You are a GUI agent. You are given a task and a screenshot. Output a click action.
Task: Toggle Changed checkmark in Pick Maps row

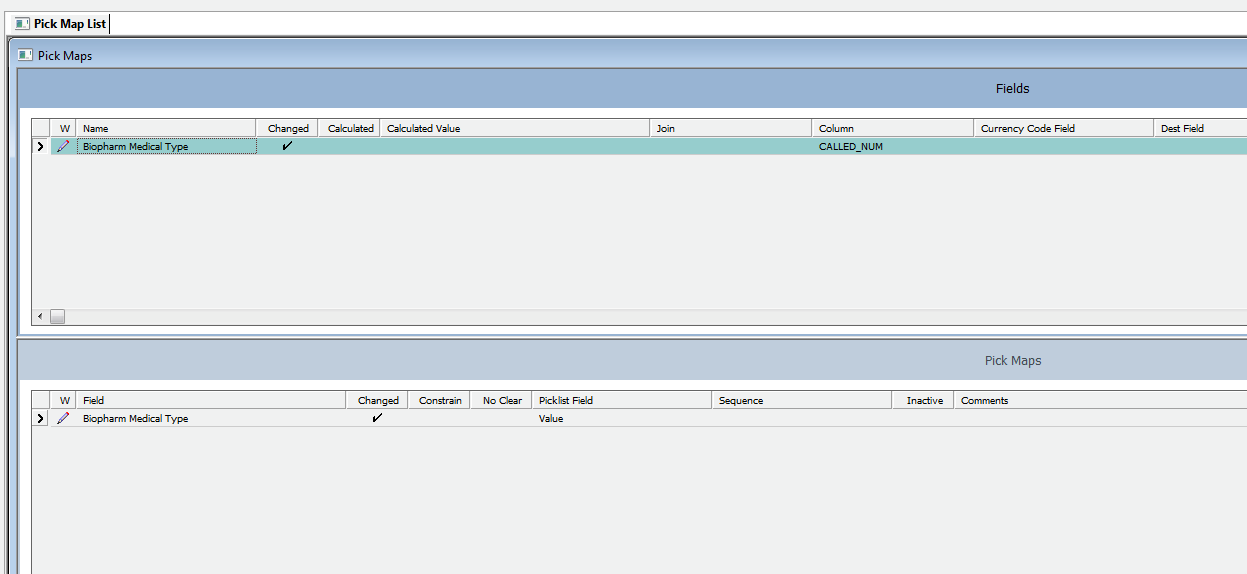[x=377, y=418]
